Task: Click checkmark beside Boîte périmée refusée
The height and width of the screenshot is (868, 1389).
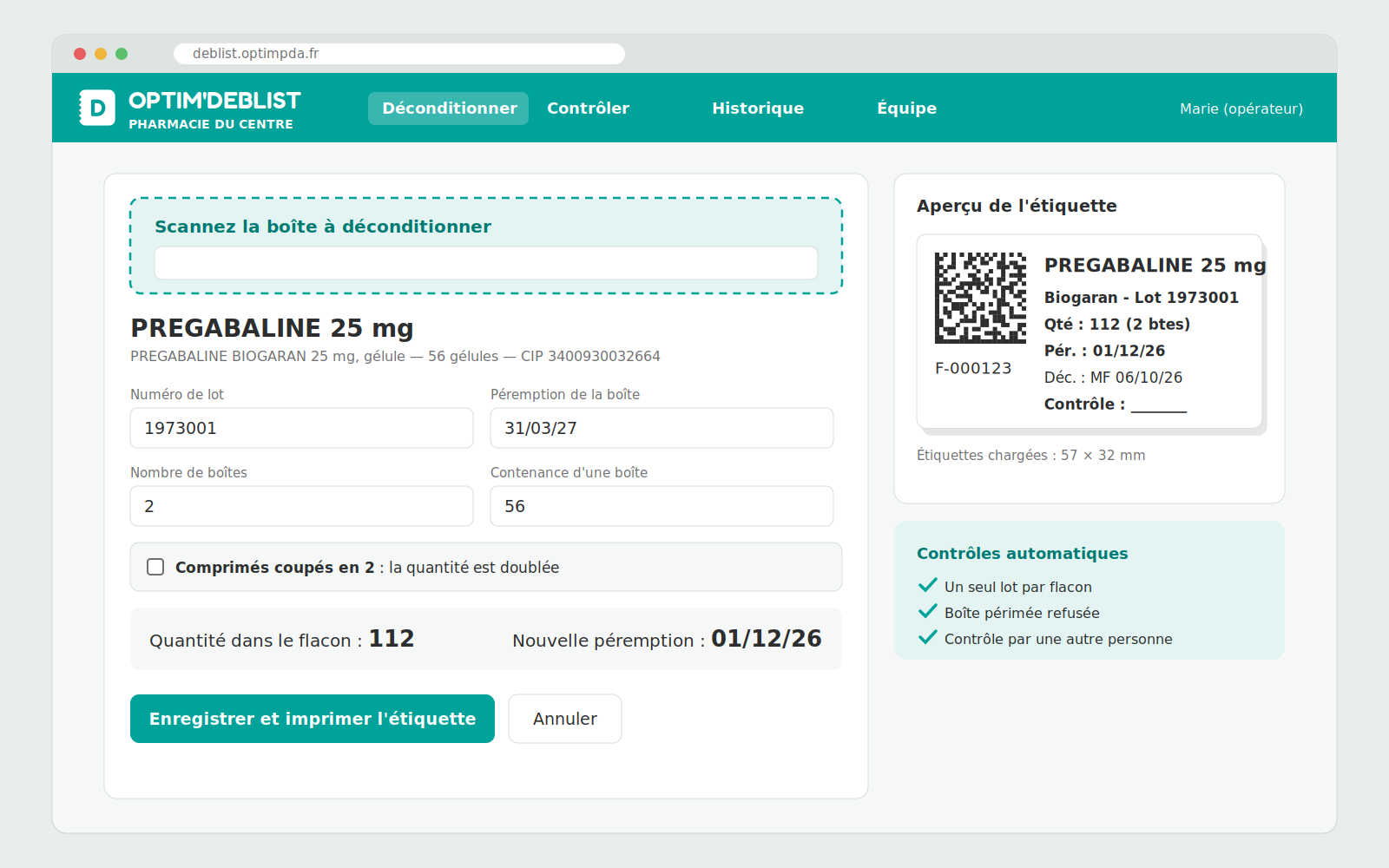Action: click(x=928, y=611)
